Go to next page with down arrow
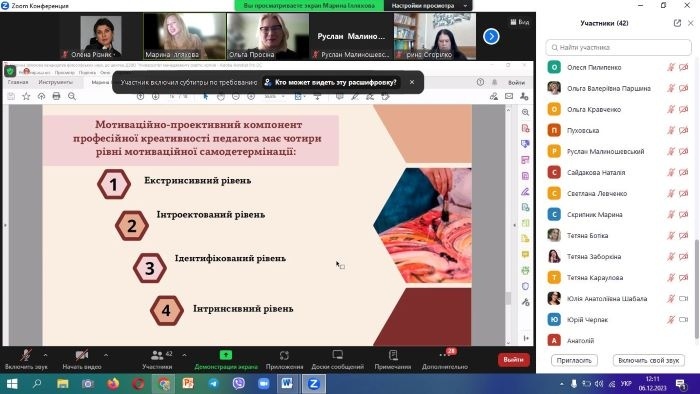700x394 pixels. (x=155, y=96)
